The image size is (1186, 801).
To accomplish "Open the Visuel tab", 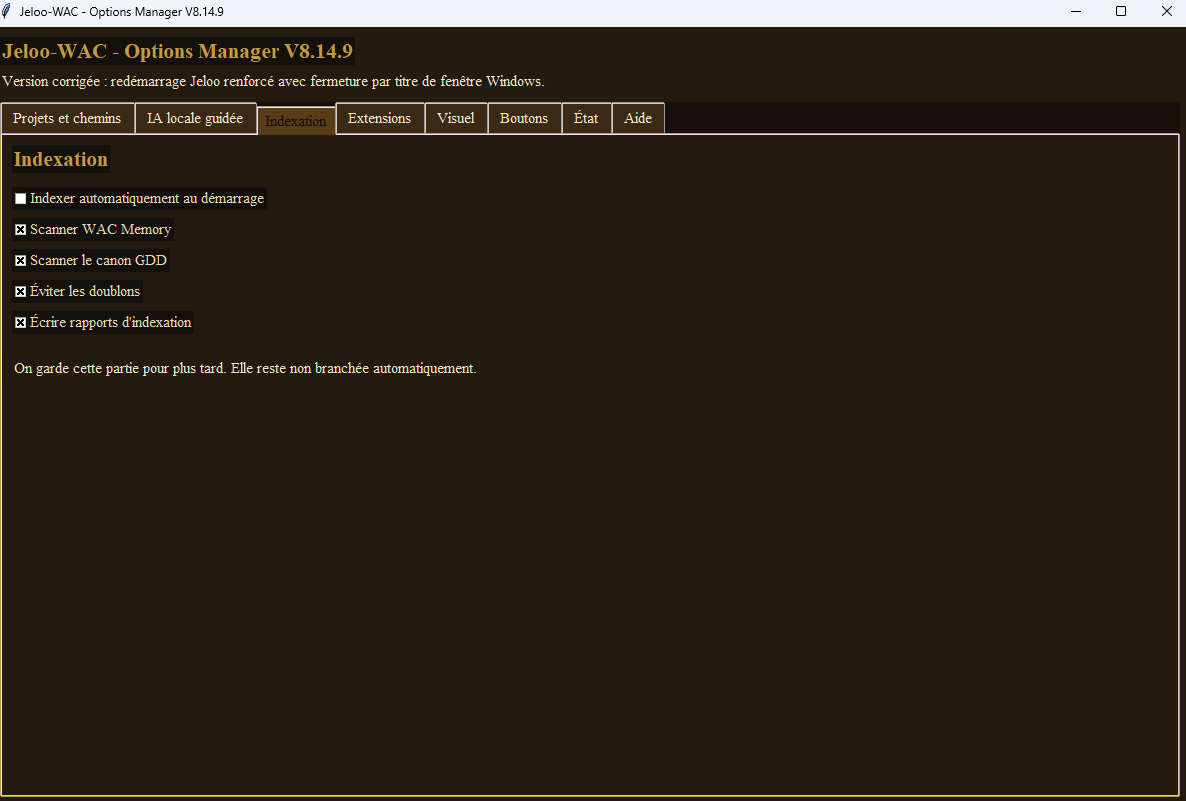I will (x=456, y=119).
